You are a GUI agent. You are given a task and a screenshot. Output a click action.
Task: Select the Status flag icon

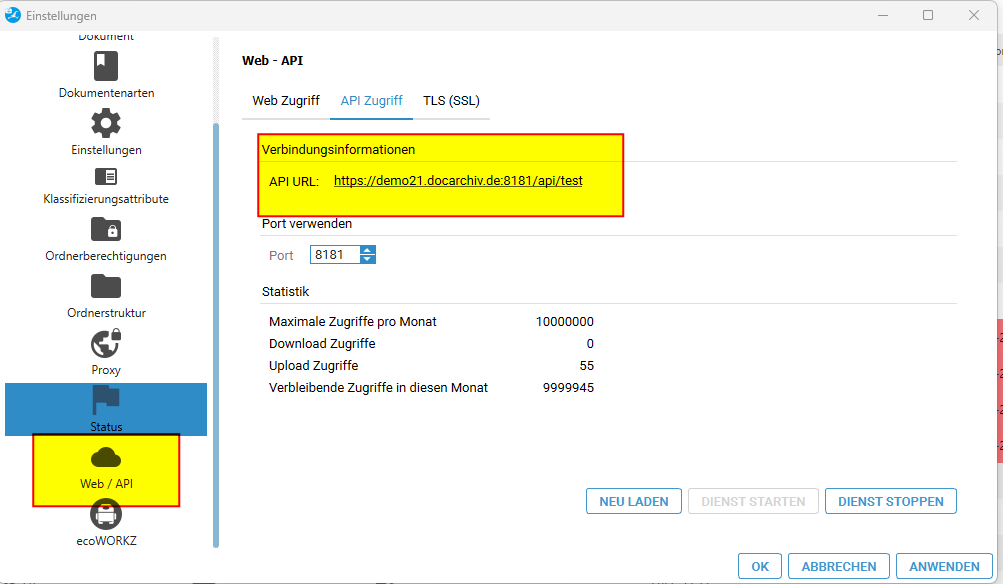coord(106,400)
